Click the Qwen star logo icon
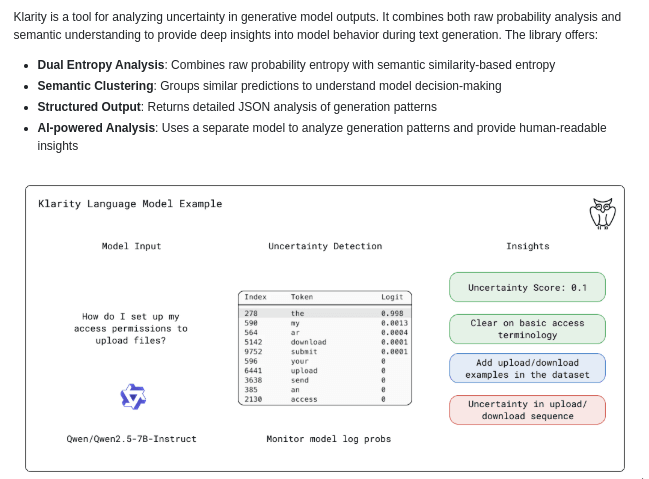The image size is (649, 479). (x=133, y=397)
